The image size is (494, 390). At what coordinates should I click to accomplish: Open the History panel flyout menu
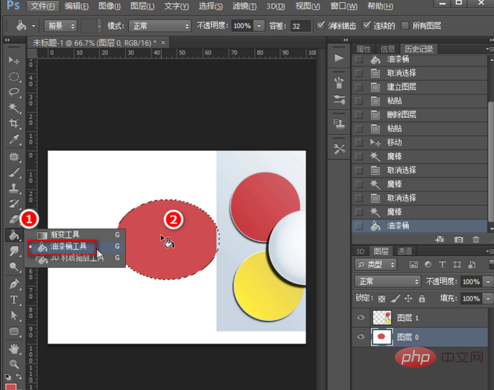pos(489,49)
